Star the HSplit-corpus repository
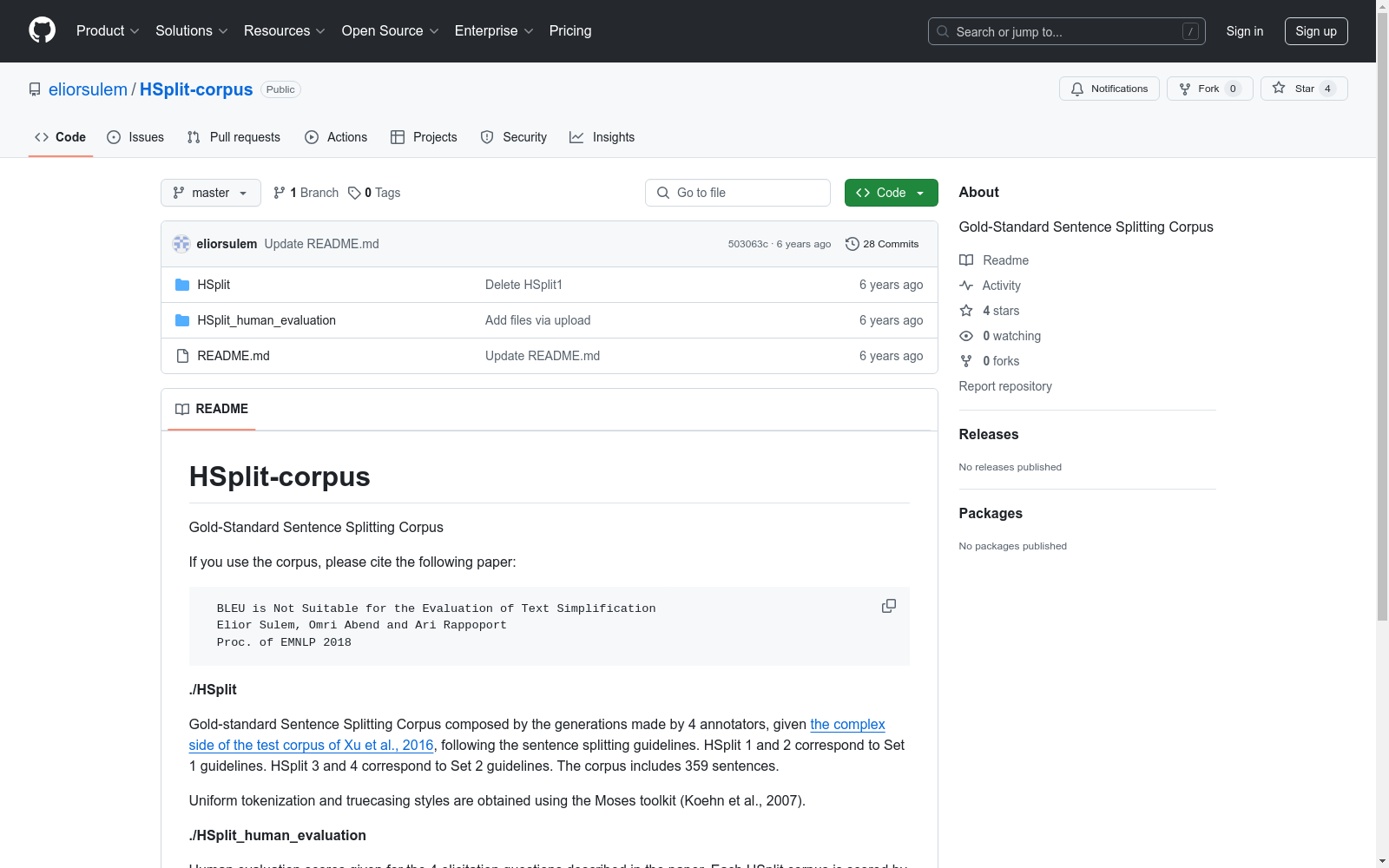 click(x=1304, y=89)
